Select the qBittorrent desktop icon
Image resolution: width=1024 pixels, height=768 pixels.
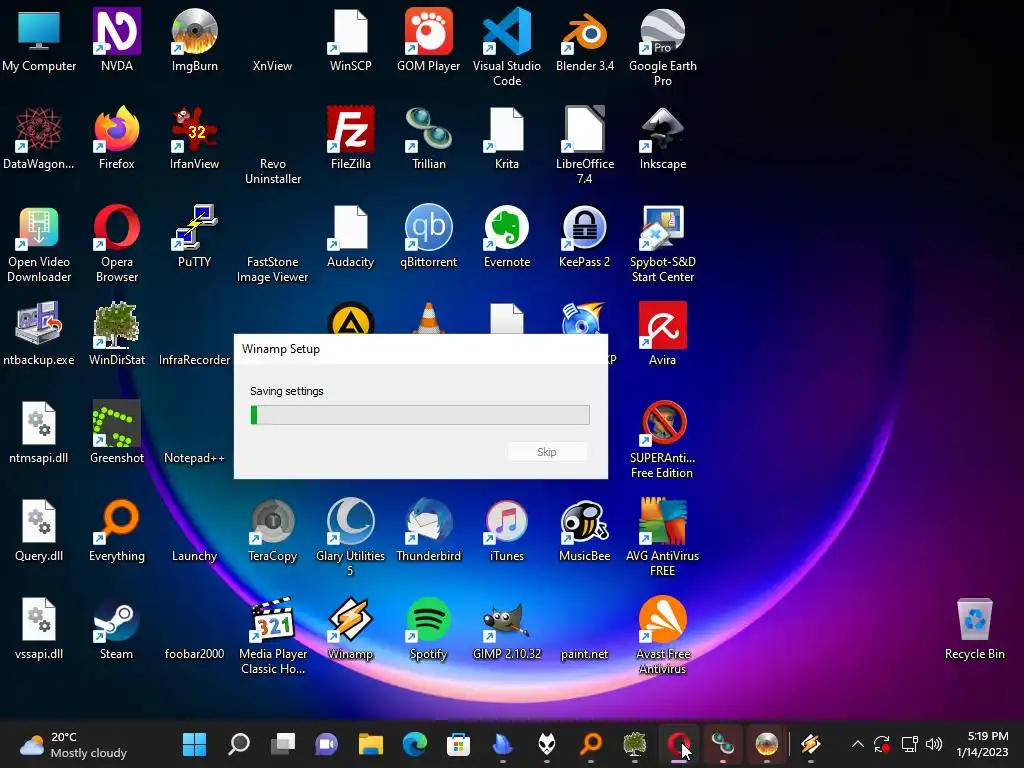pos(428,227)
